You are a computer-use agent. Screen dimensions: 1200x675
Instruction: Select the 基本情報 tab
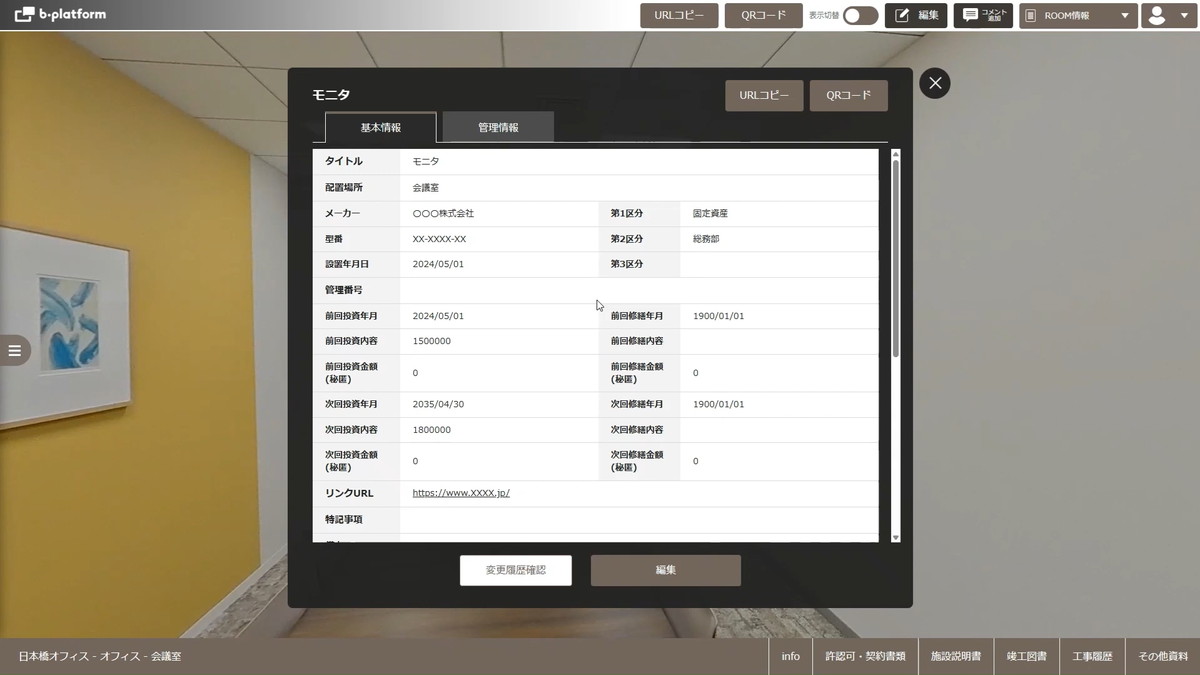pos(379,127)
